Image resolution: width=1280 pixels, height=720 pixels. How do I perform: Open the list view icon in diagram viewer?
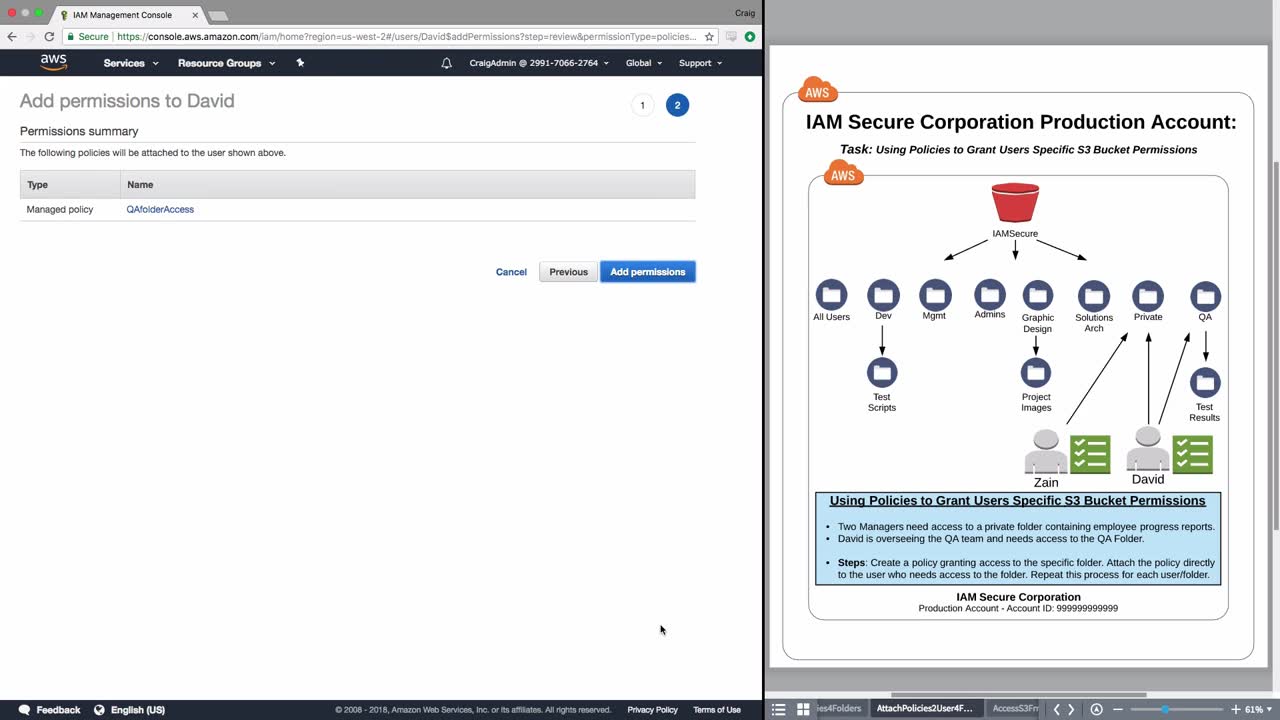(778, 709)
